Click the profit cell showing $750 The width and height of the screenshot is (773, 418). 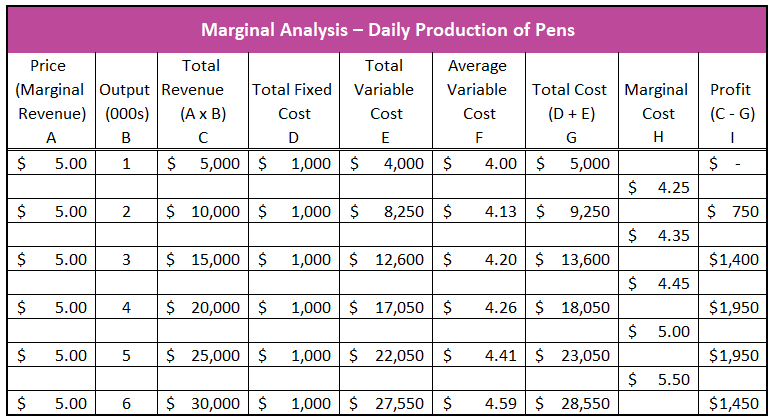tap(732, 211)
